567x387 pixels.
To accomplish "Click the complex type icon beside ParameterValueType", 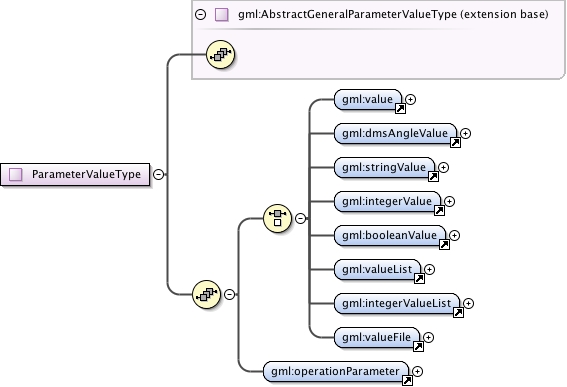I will 16,174.
